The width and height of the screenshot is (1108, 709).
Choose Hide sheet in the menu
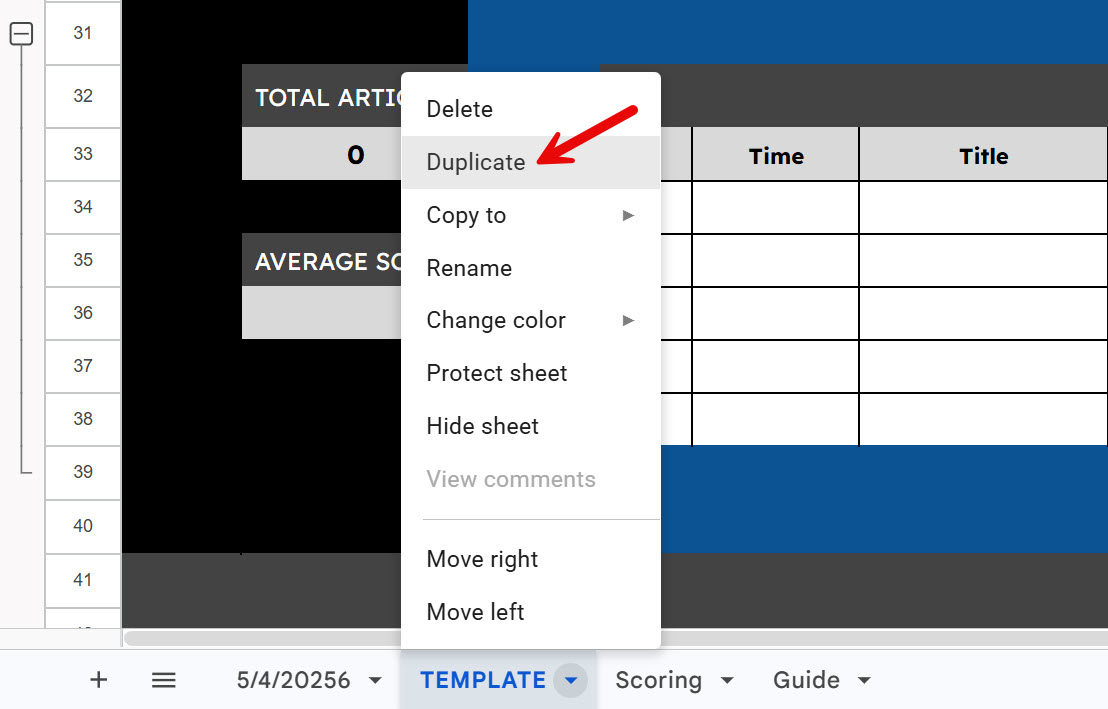click(531, 426)
